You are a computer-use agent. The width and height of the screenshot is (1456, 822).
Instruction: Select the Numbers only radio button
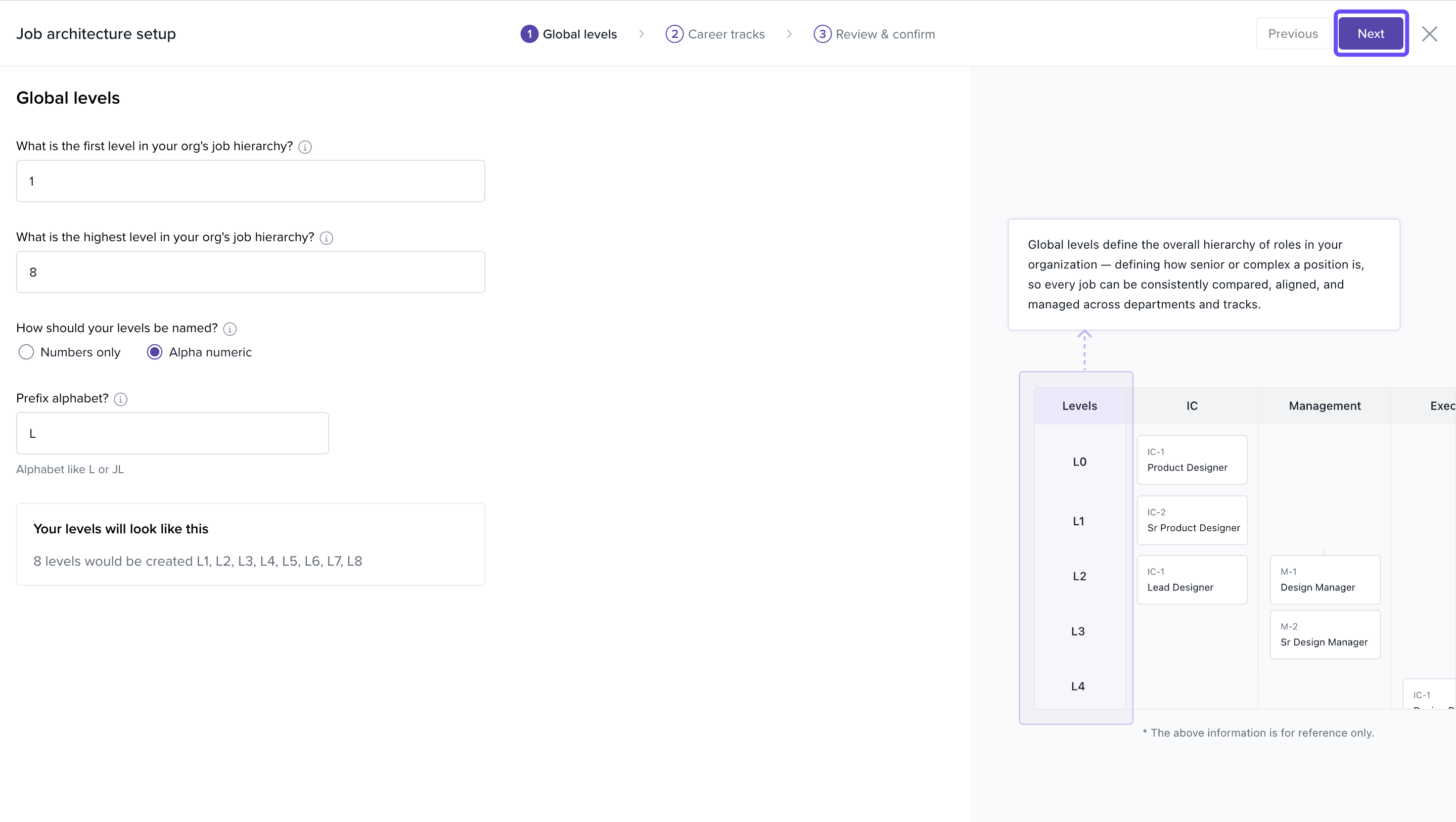[x=26, y=352]
